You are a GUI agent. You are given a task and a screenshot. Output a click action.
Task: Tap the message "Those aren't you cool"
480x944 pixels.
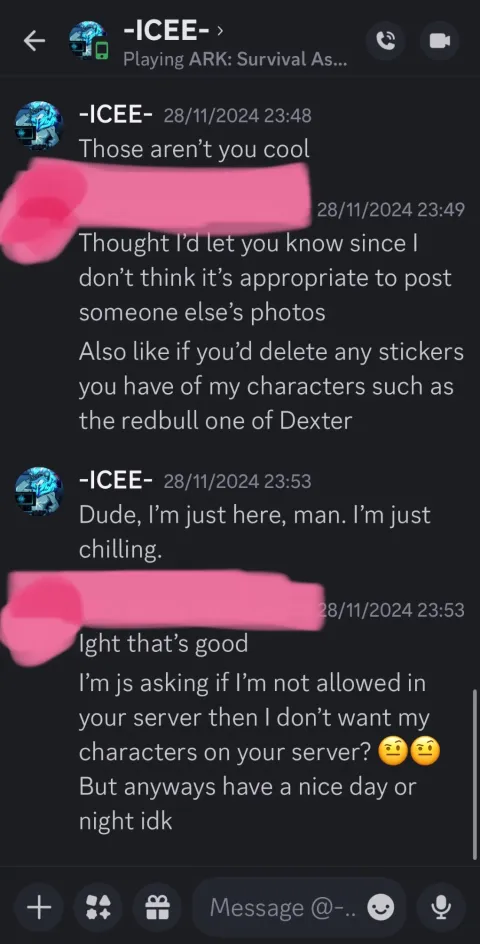pyautogui.click(x=194, y=148)
